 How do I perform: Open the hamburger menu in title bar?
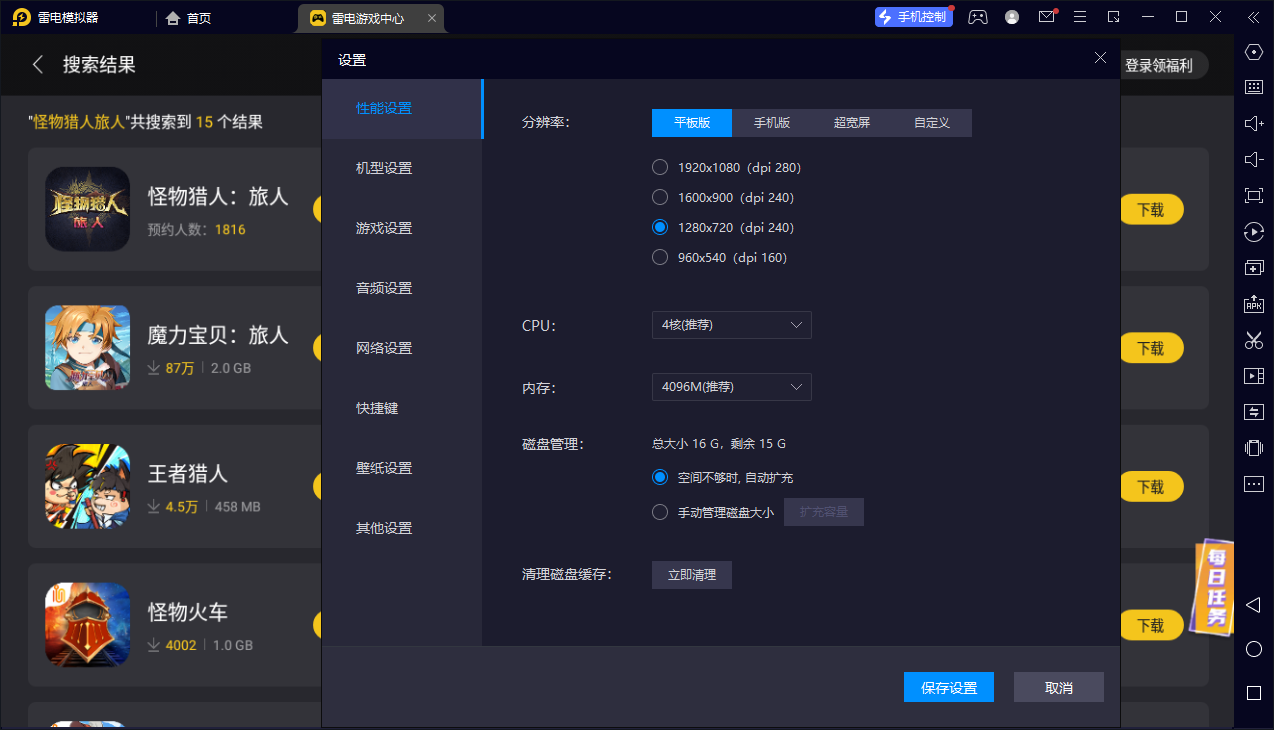coord(1080,17)
